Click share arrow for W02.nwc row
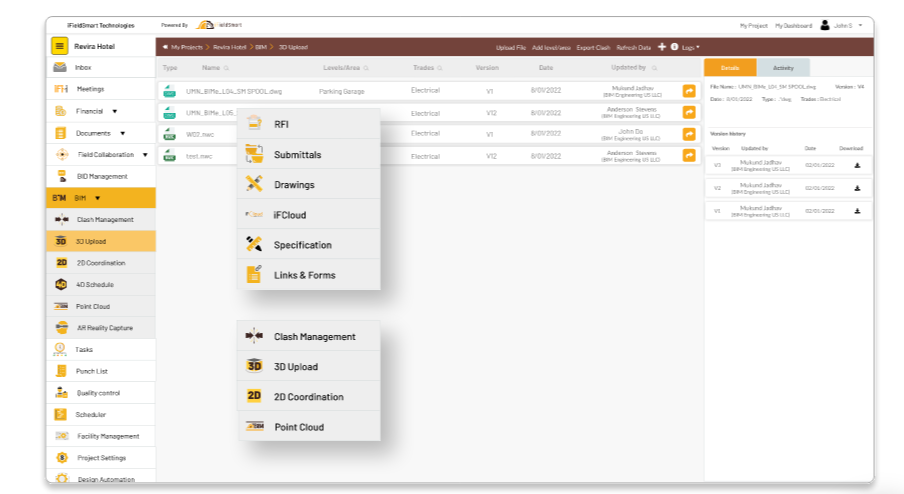 click(689, 134)
